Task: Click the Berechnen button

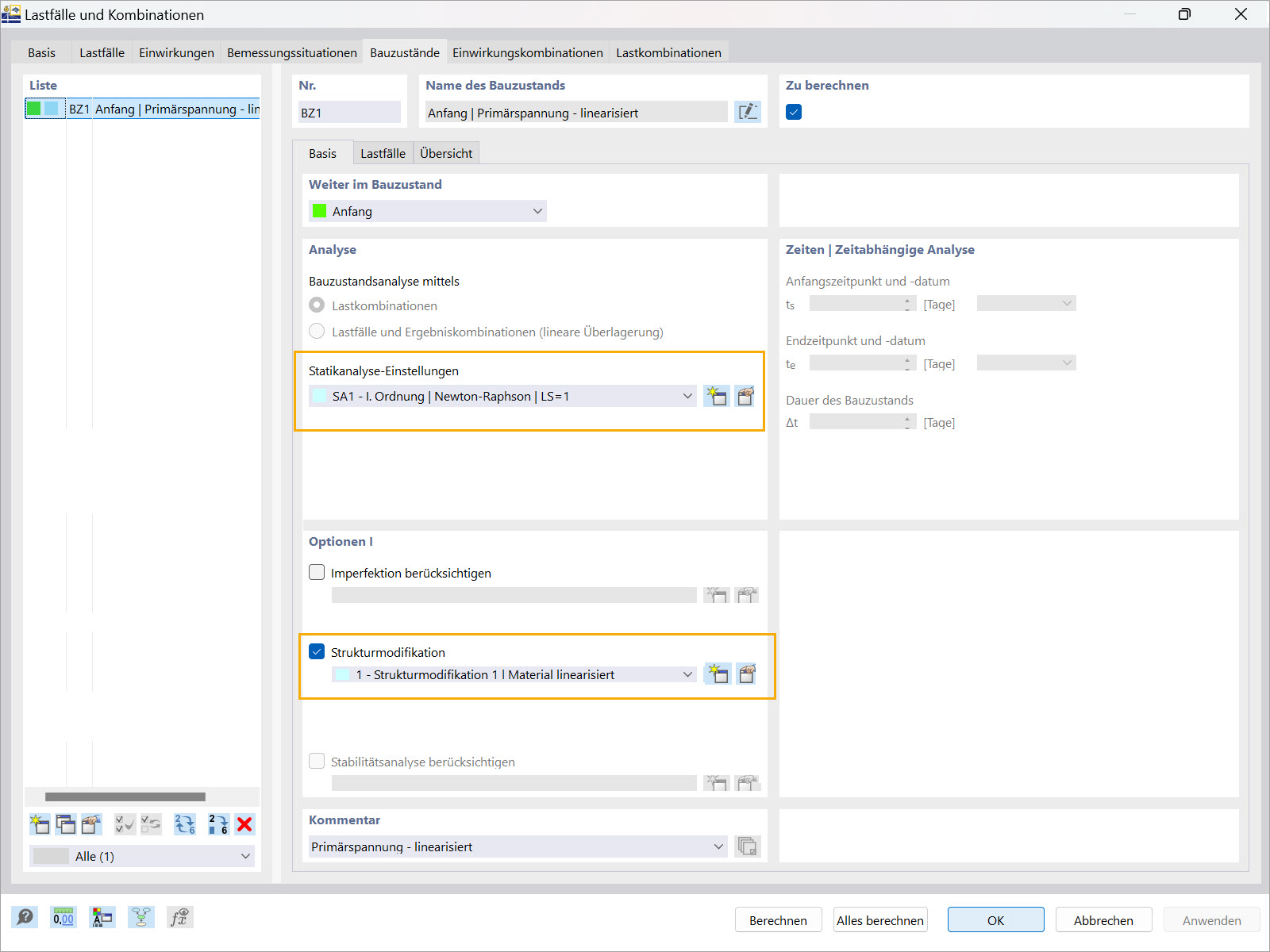Action: [x=778, y=920]
